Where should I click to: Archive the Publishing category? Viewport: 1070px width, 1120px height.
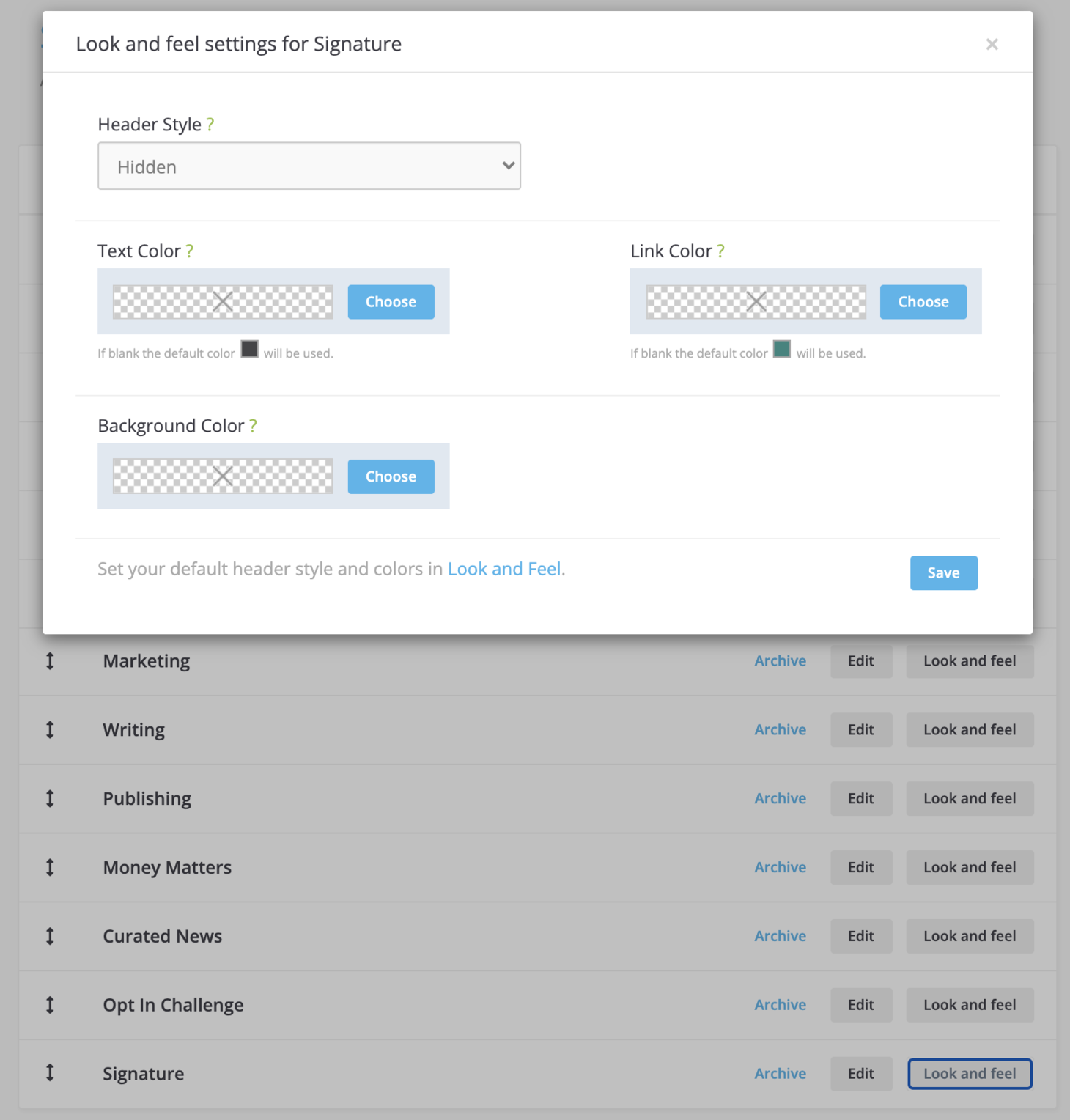(780, 799)
